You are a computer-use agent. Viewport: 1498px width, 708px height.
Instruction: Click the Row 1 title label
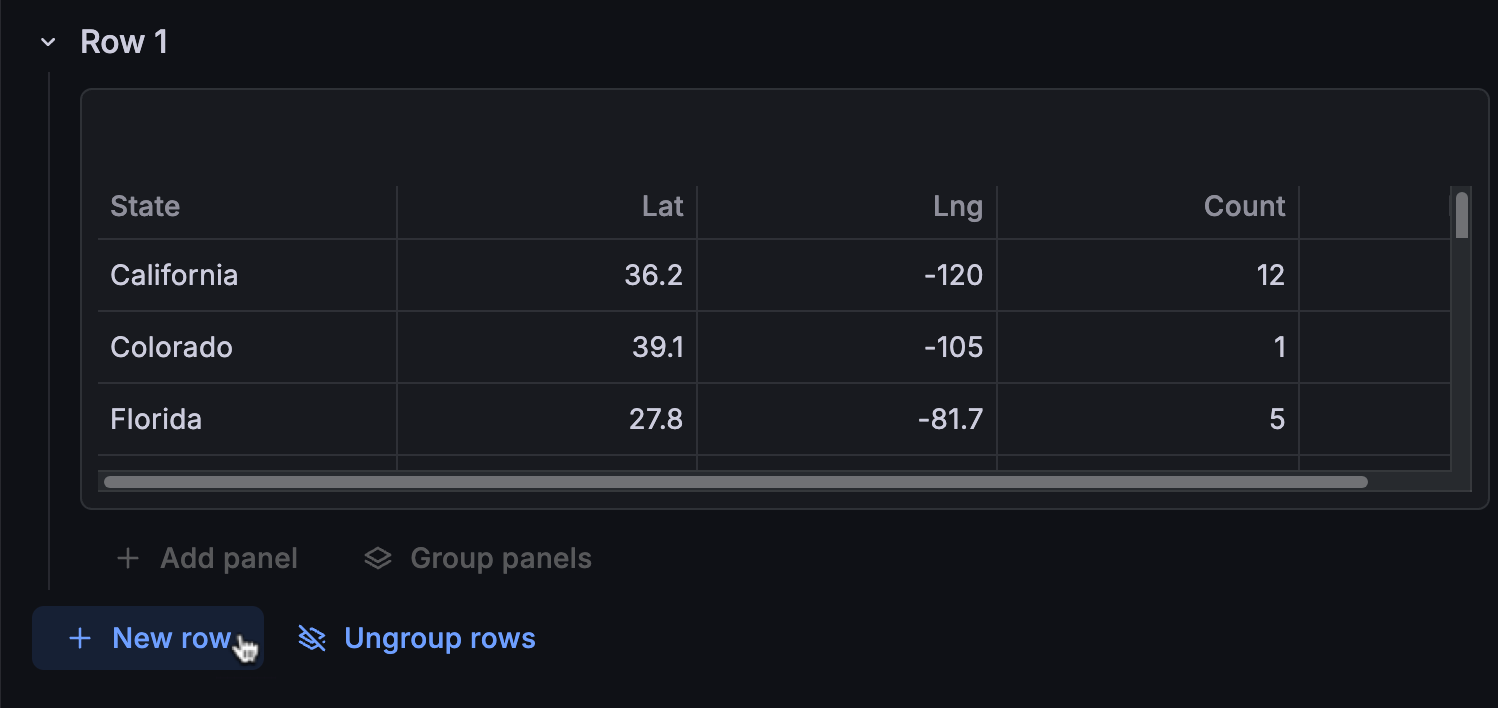[x=124, y=41]
